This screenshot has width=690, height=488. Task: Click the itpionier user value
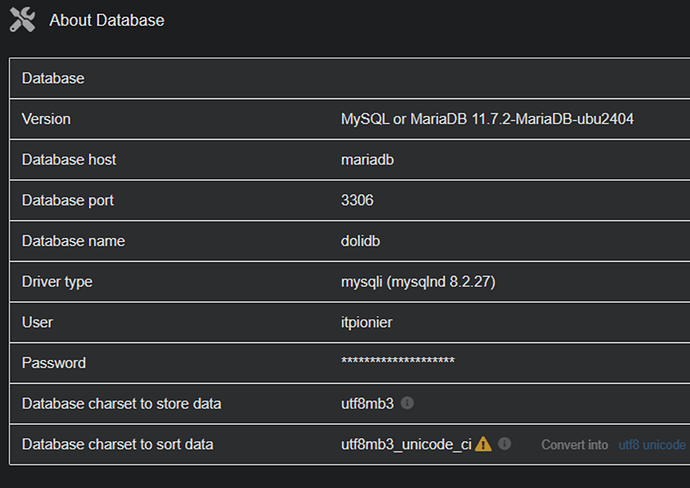click(x=370, y=322)
